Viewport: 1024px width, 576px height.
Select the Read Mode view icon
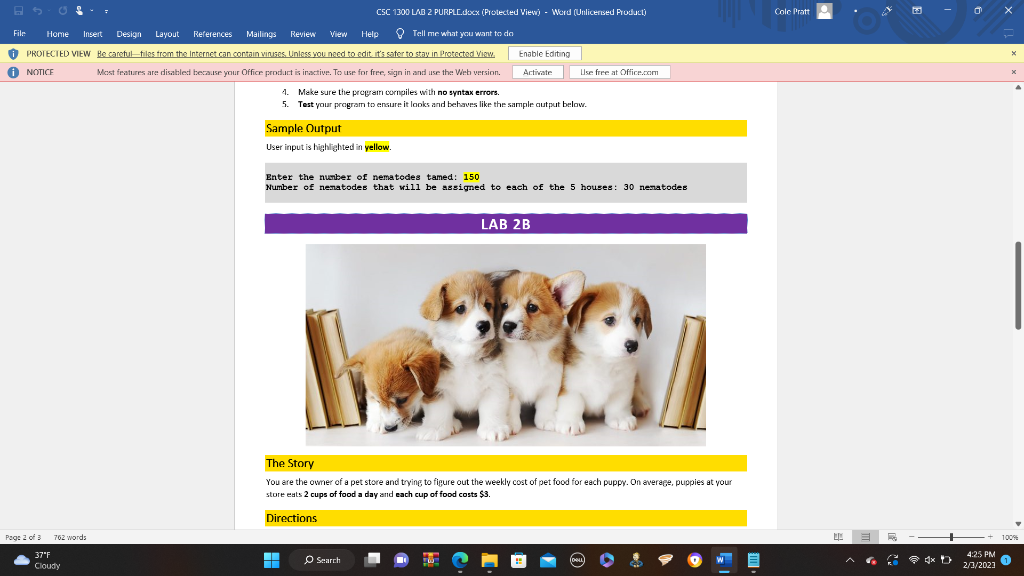pyautogui.click(x=838, y=537)
